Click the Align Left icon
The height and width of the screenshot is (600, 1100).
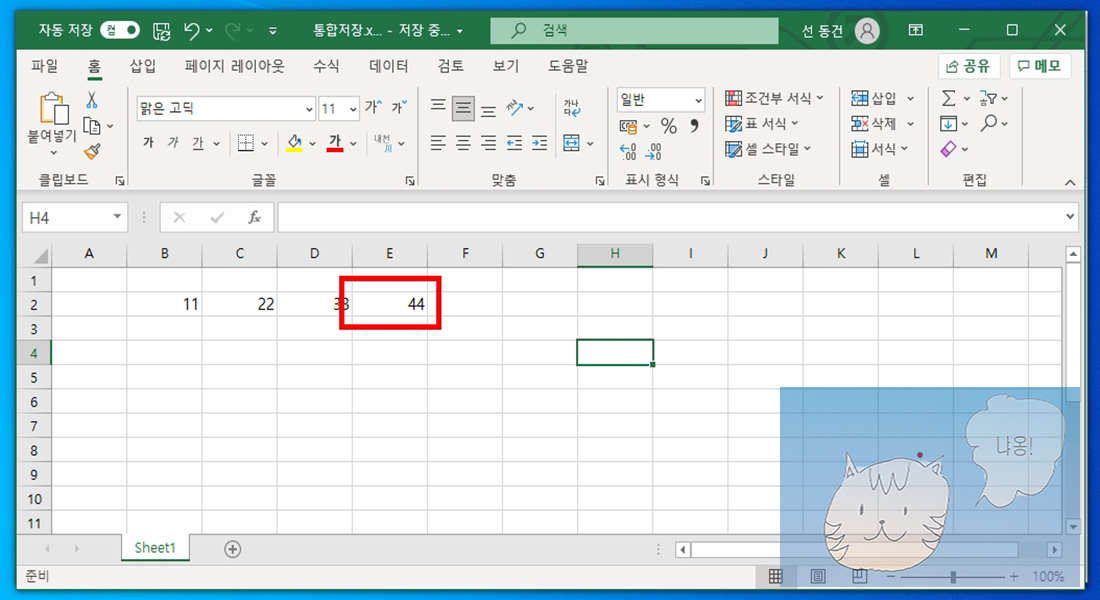(x=438, y=143)
